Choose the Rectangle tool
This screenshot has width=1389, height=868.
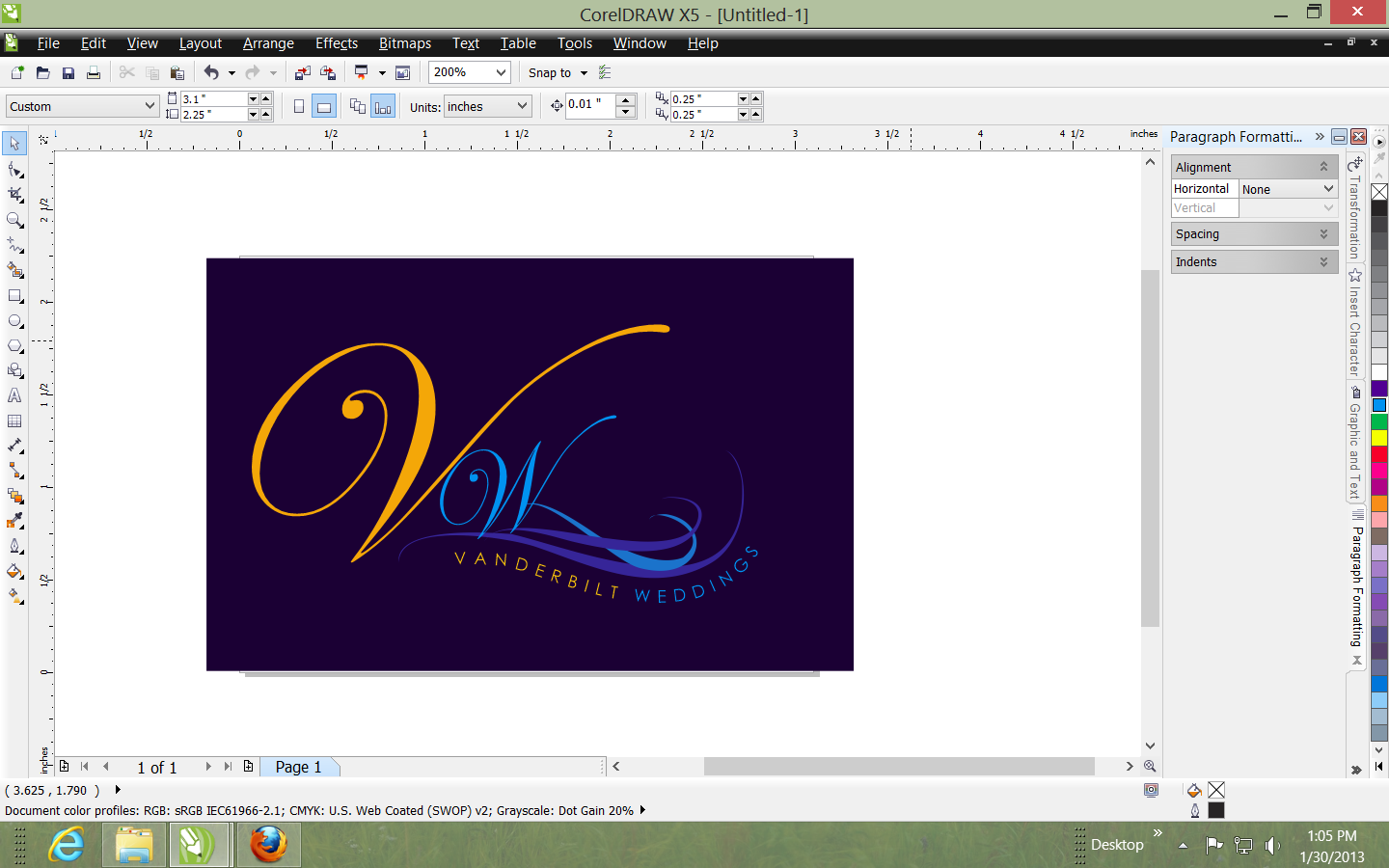coord(14,296)
